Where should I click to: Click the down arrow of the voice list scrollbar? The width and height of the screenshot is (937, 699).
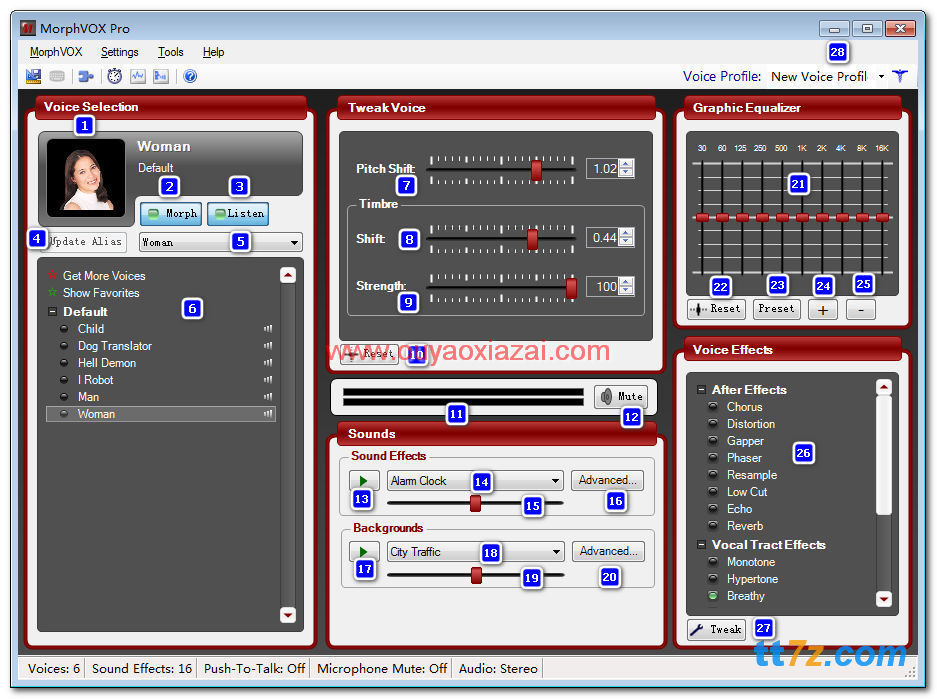(288, 615)
